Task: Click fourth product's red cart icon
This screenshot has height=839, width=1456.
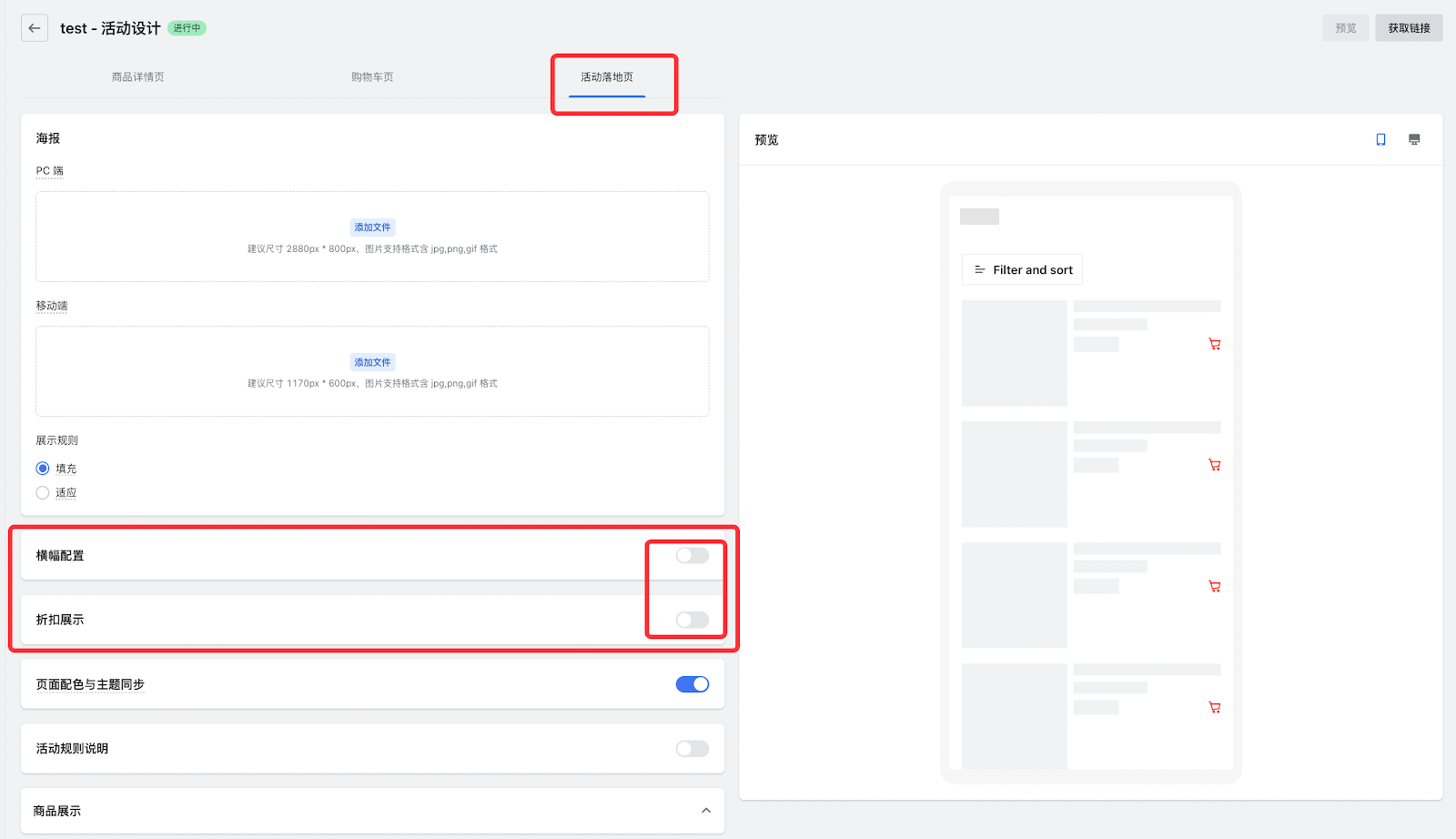Action: [x=1214, y=707]
